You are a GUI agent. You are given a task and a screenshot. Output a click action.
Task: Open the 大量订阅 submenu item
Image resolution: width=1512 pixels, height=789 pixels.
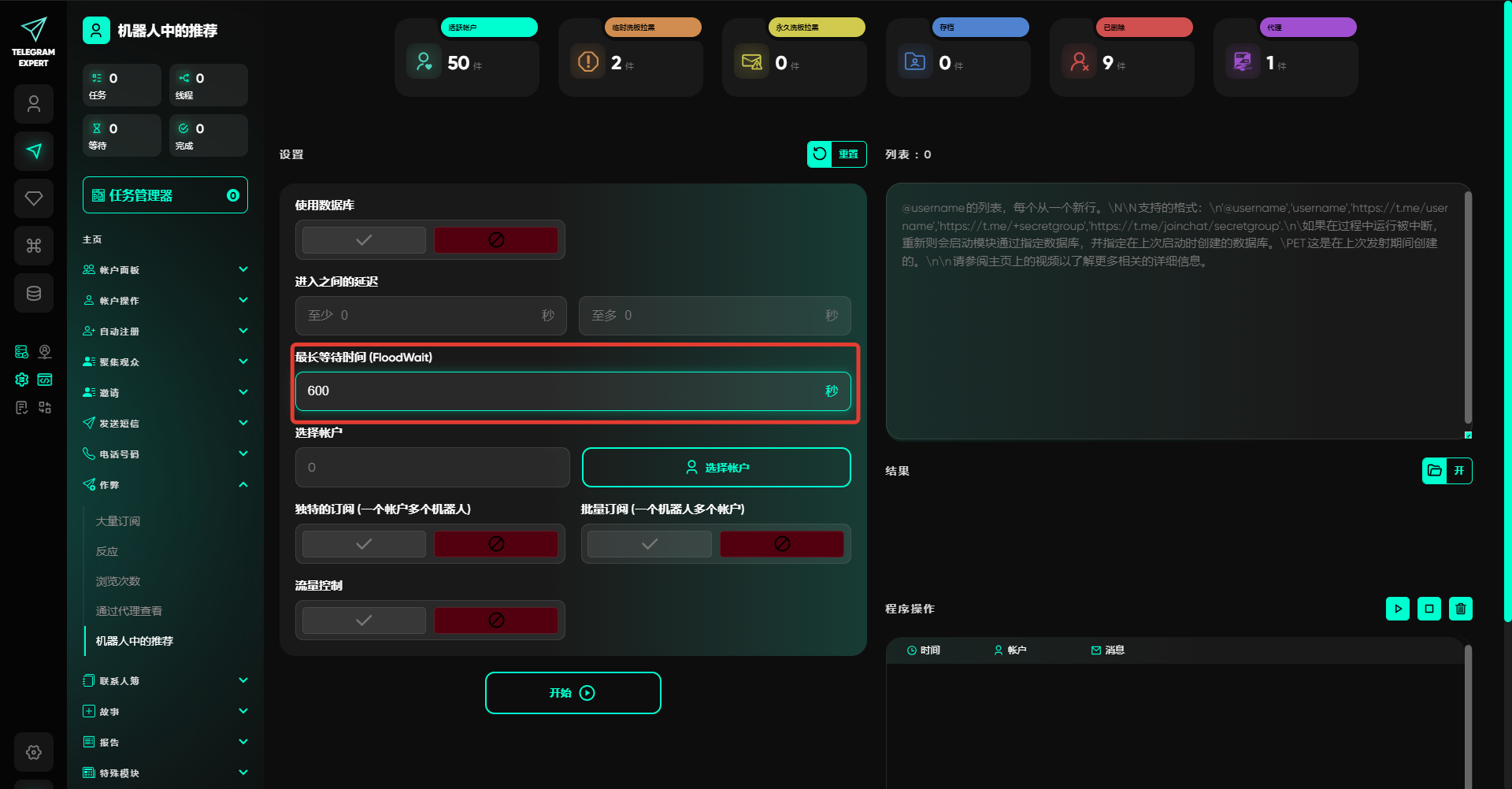click(118, 521)
